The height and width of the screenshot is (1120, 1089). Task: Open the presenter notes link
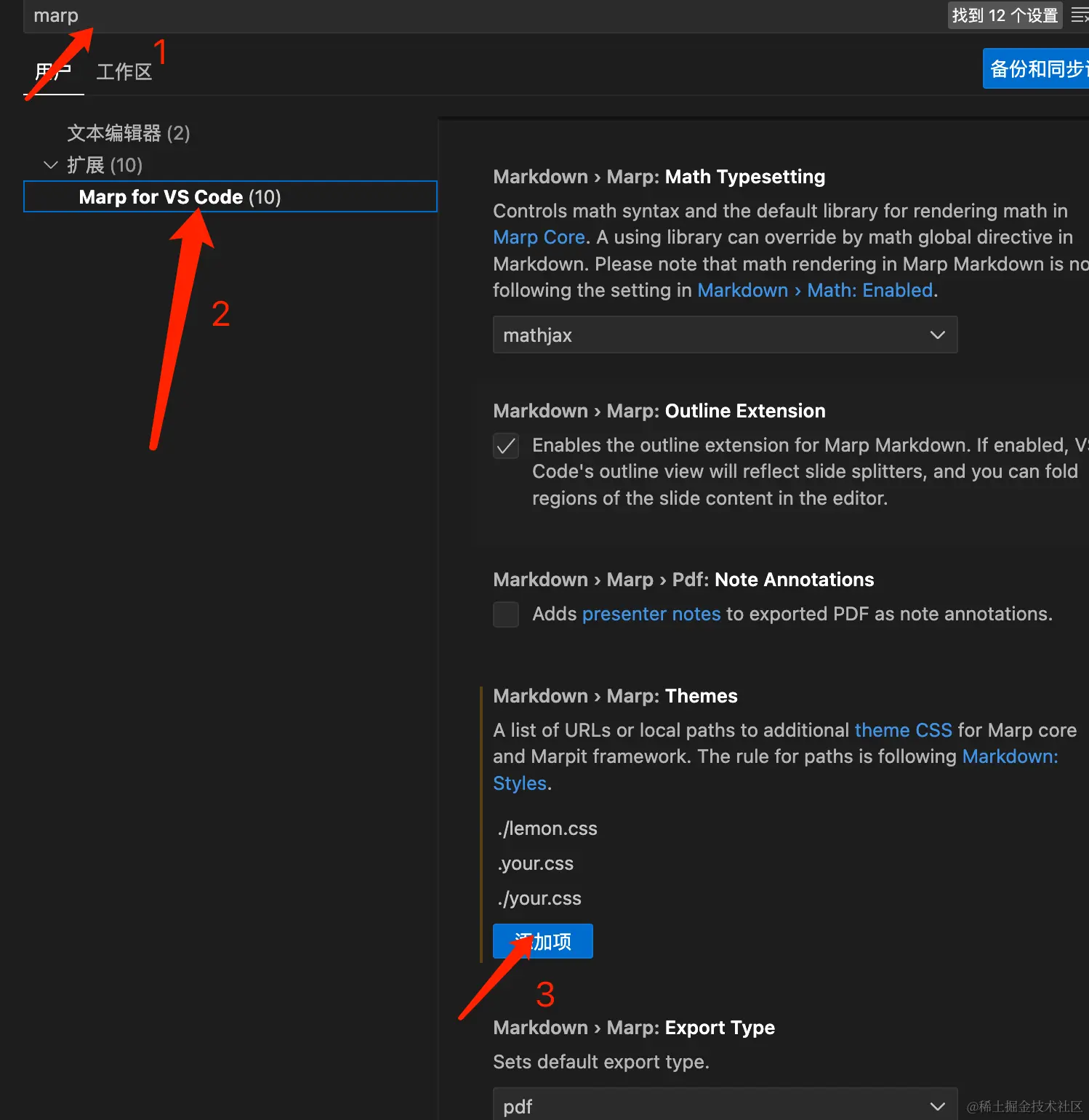[651, 614]
